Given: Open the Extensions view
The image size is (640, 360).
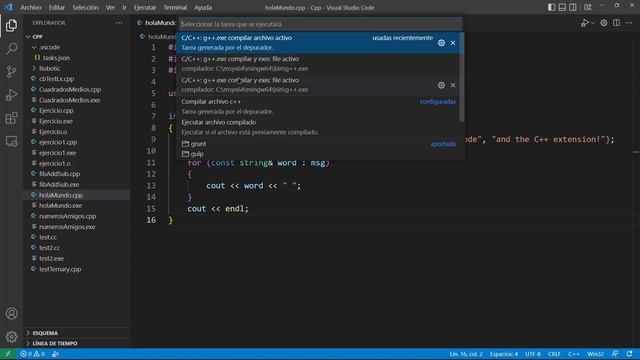Looking at the screenshot, I should tap(11, 118).
